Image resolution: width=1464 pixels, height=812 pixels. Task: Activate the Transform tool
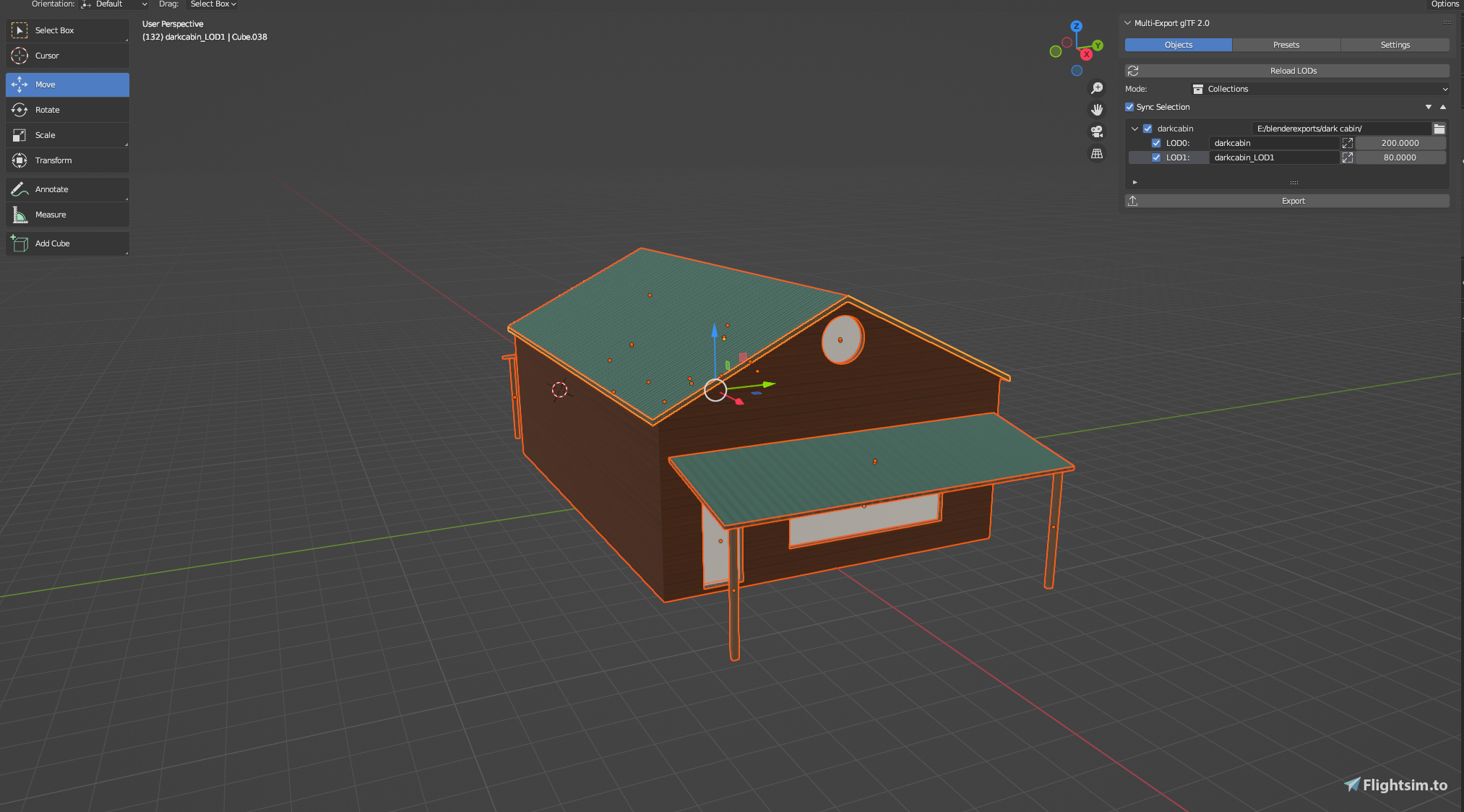pyautogui.click(x=67, y=160)
